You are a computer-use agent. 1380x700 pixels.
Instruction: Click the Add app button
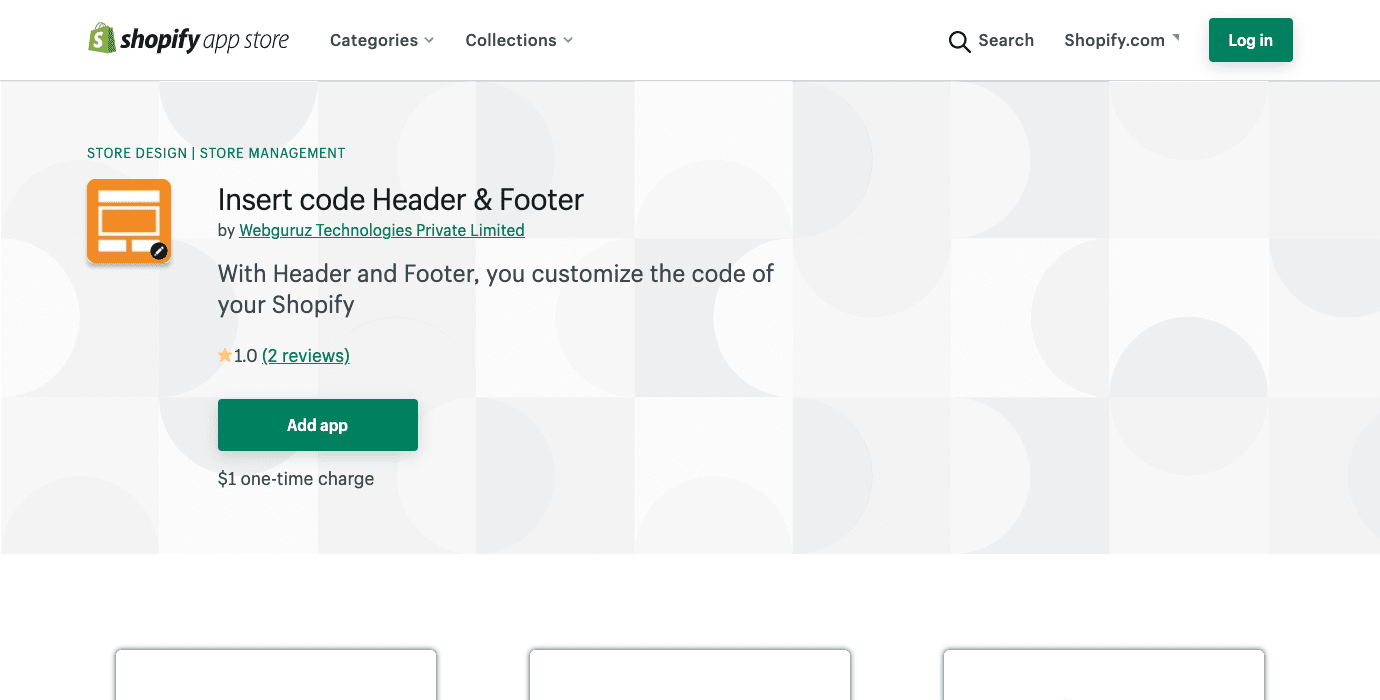317,424
